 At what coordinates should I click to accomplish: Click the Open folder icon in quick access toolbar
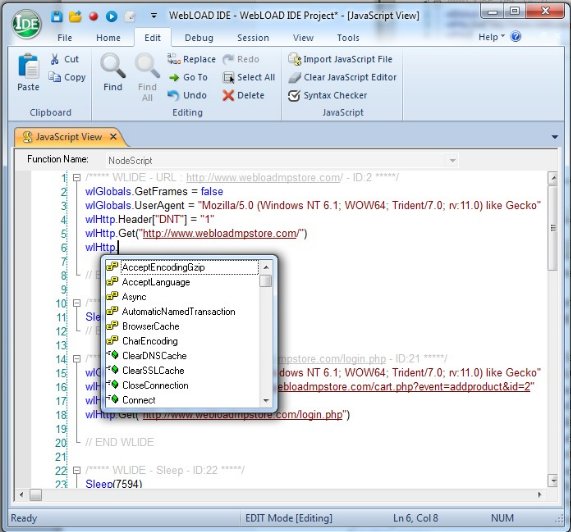point(75,16)
